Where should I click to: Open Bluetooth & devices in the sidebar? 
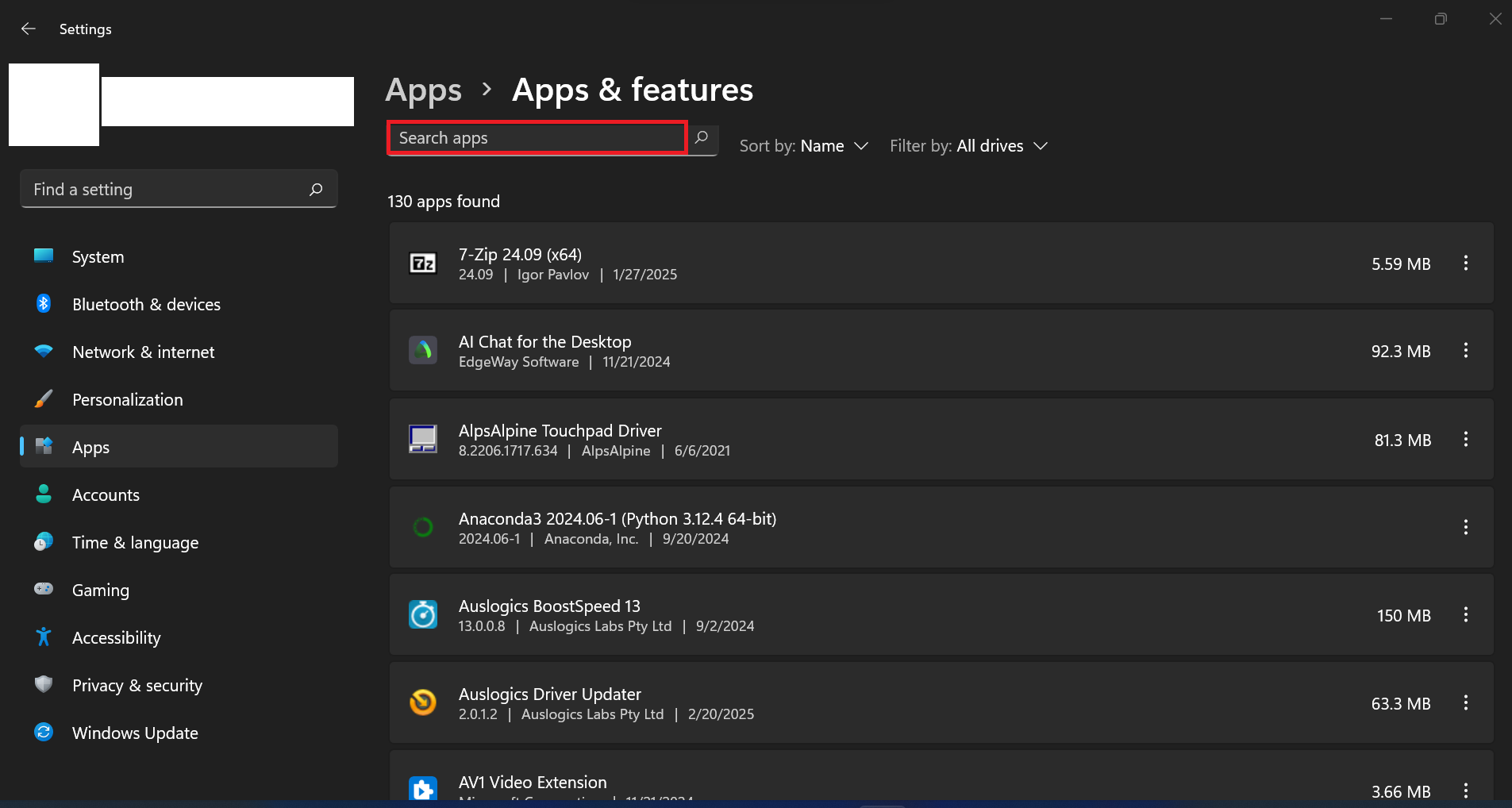pyautogui.click(x=179, y=305)
